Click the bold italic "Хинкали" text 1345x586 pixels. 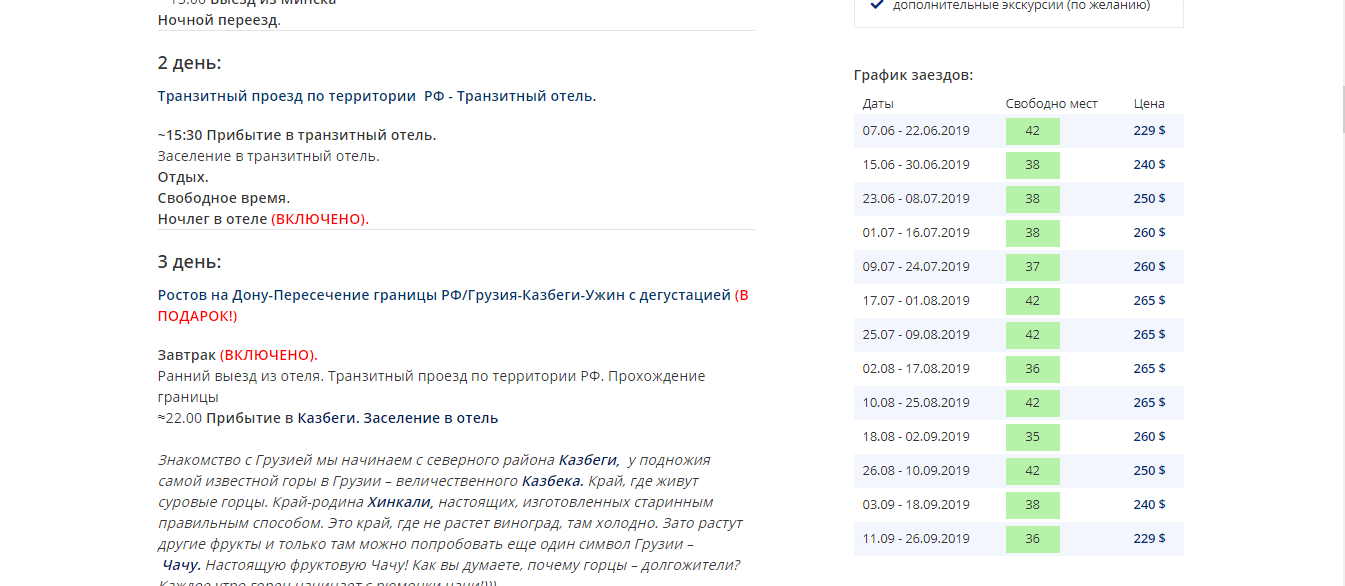click(x=399, y=502)
